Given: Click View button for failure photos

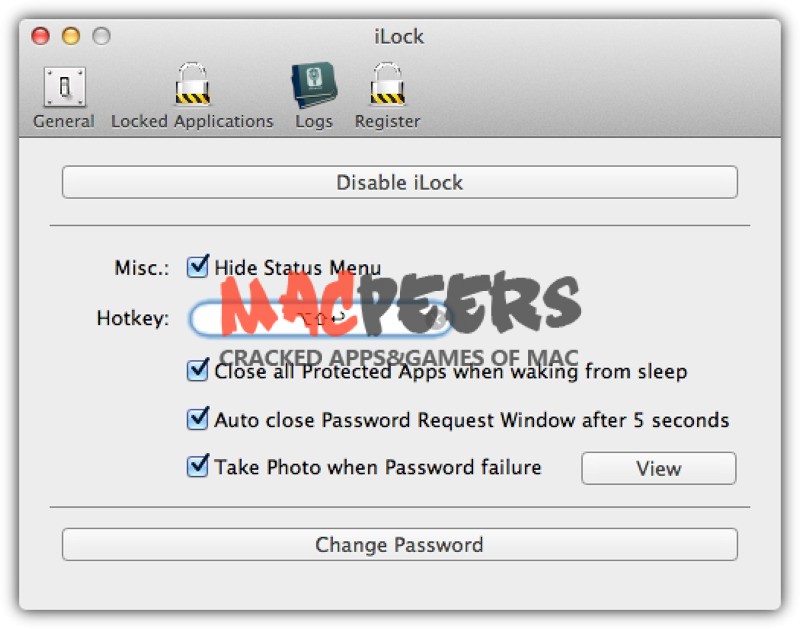Looking at the screenshot, I should point(659,468).
